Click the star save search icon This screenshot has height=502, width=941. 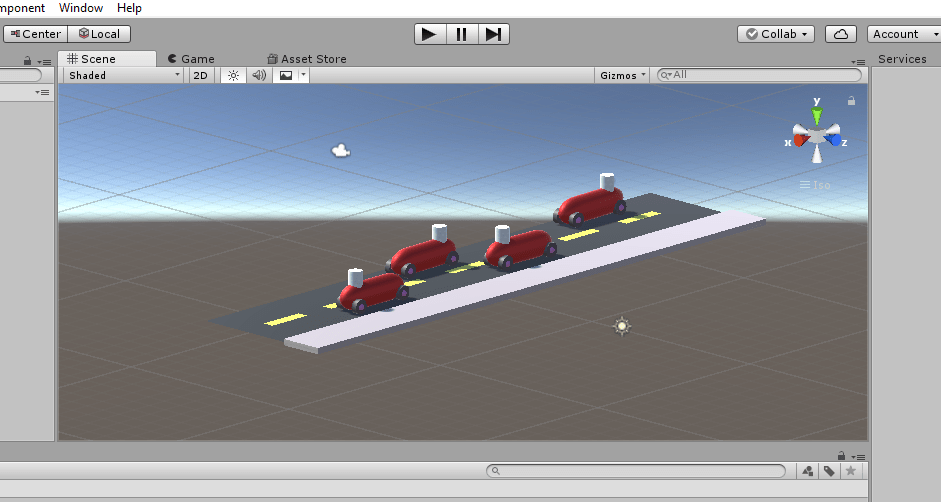click(x=851, y=471)
